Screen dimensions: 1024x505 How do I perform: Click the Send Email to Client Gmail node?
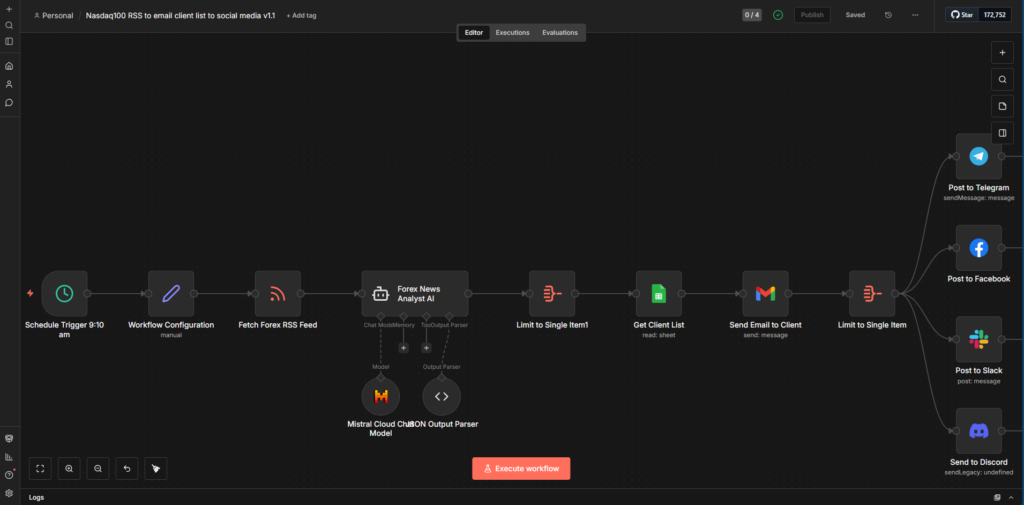(x=765, y=294)
